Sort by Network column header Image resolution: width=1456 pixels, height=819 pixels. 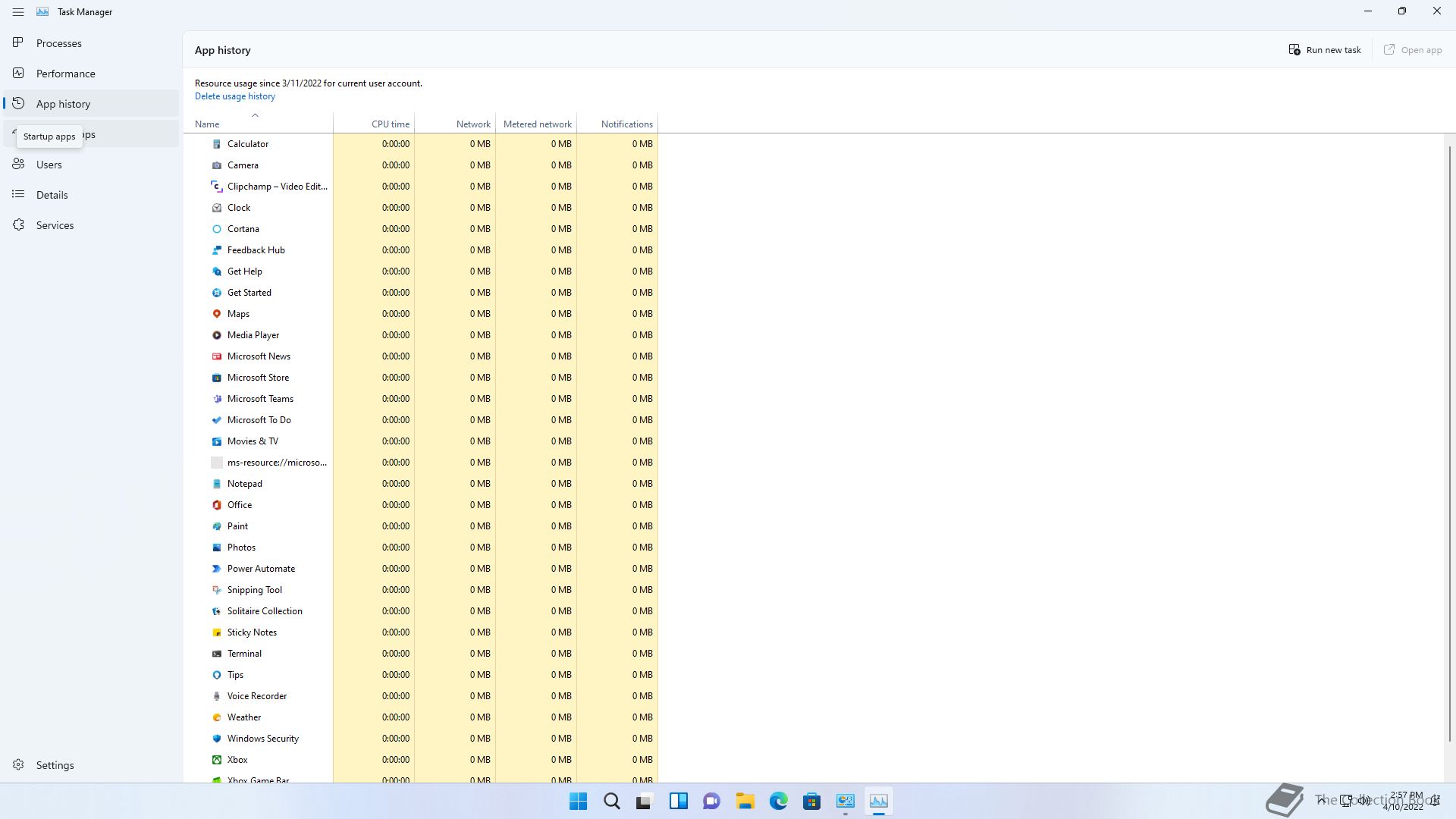coord(455,121)
